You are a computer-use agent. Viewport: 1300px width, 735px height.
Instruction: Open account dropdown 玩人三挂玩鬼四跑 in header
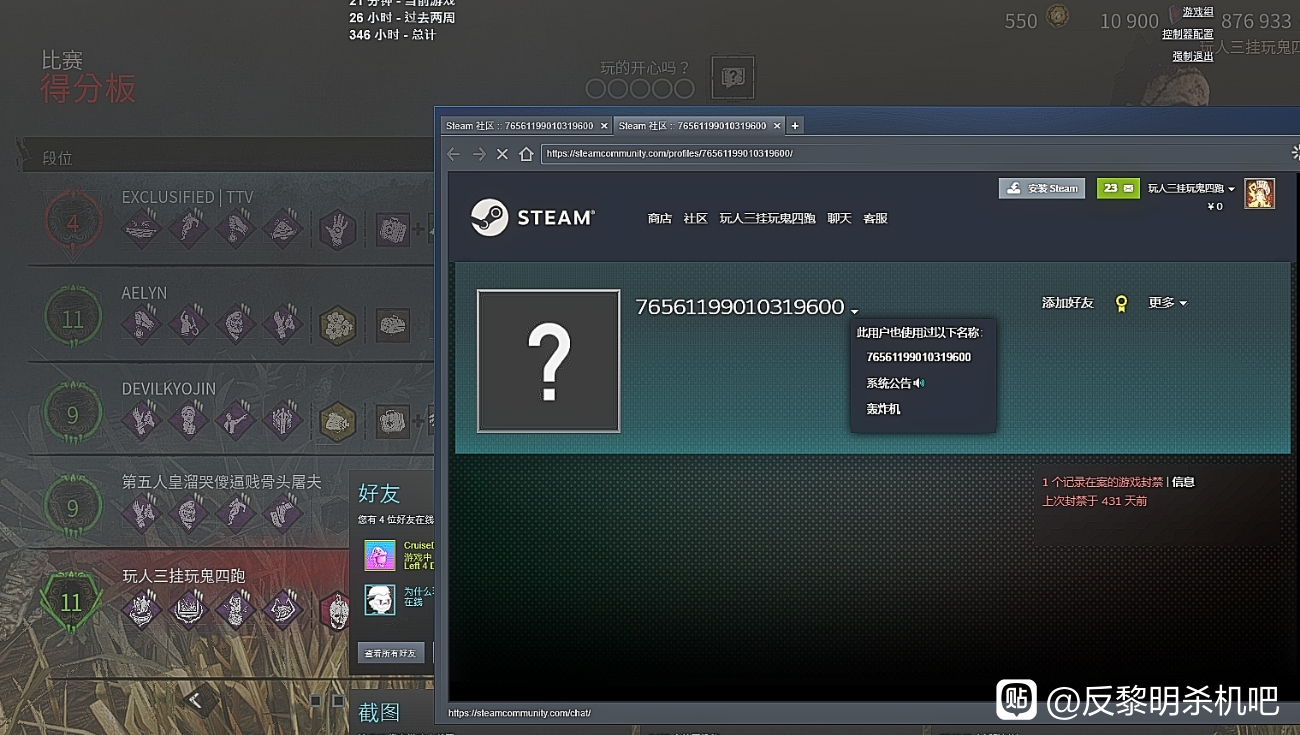click(1191, 188)
